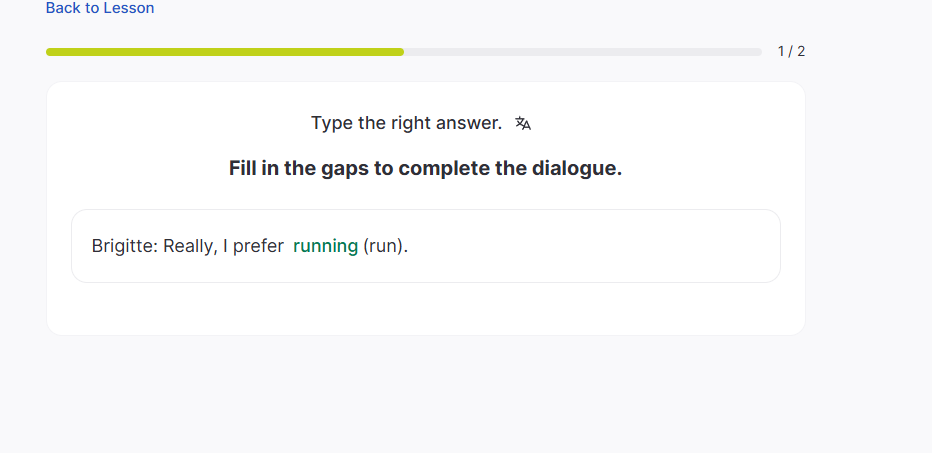Click the "(run)" verb hint

tap(385, 246)
